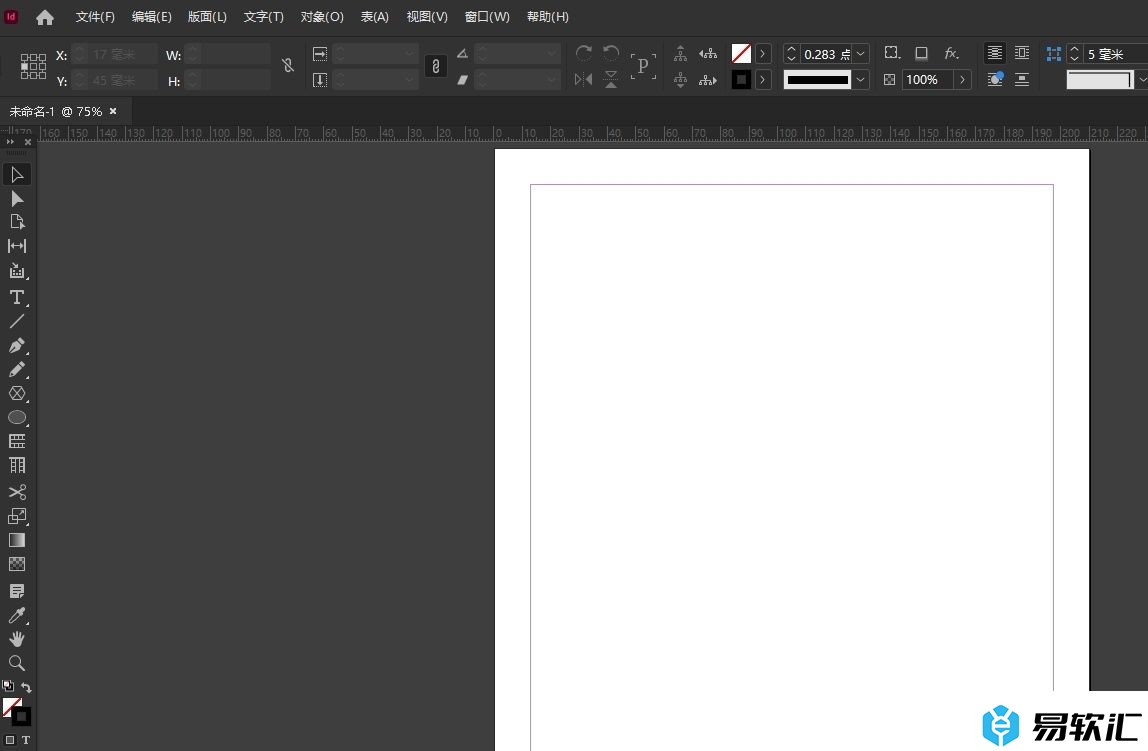Select the Vertical Grid tool
This screenshot has width=1148, height=751.
click(17, 465)
